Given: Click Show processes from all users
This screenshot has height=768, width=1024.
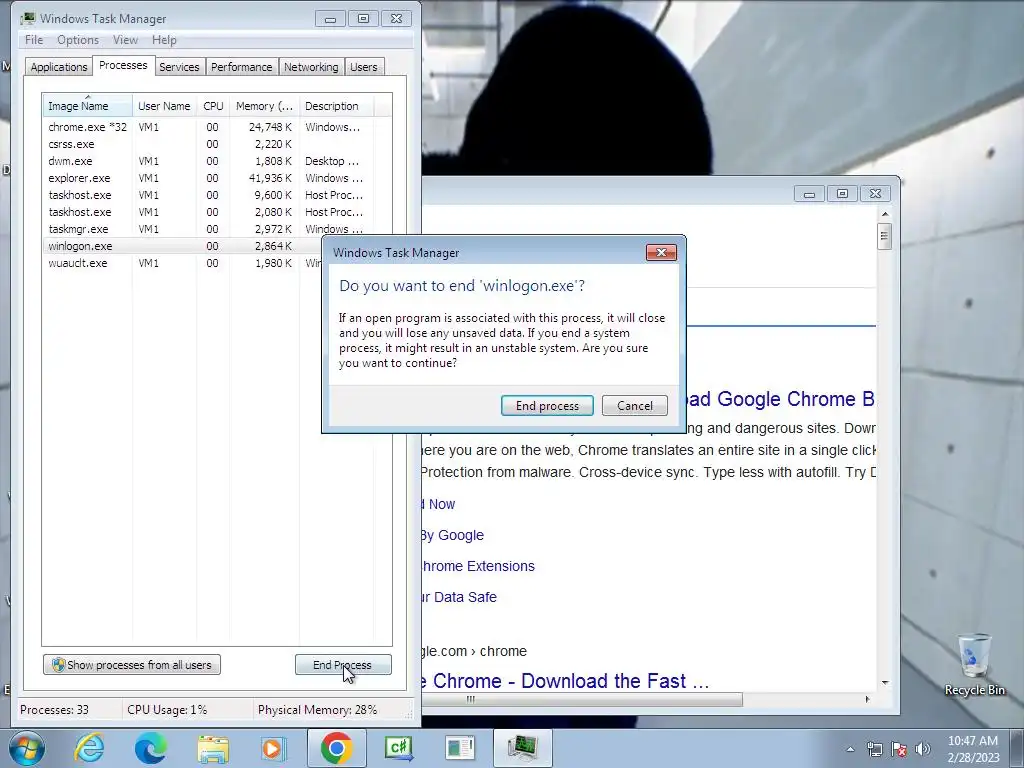Looking at the screenshot, I should coord(132,665).
